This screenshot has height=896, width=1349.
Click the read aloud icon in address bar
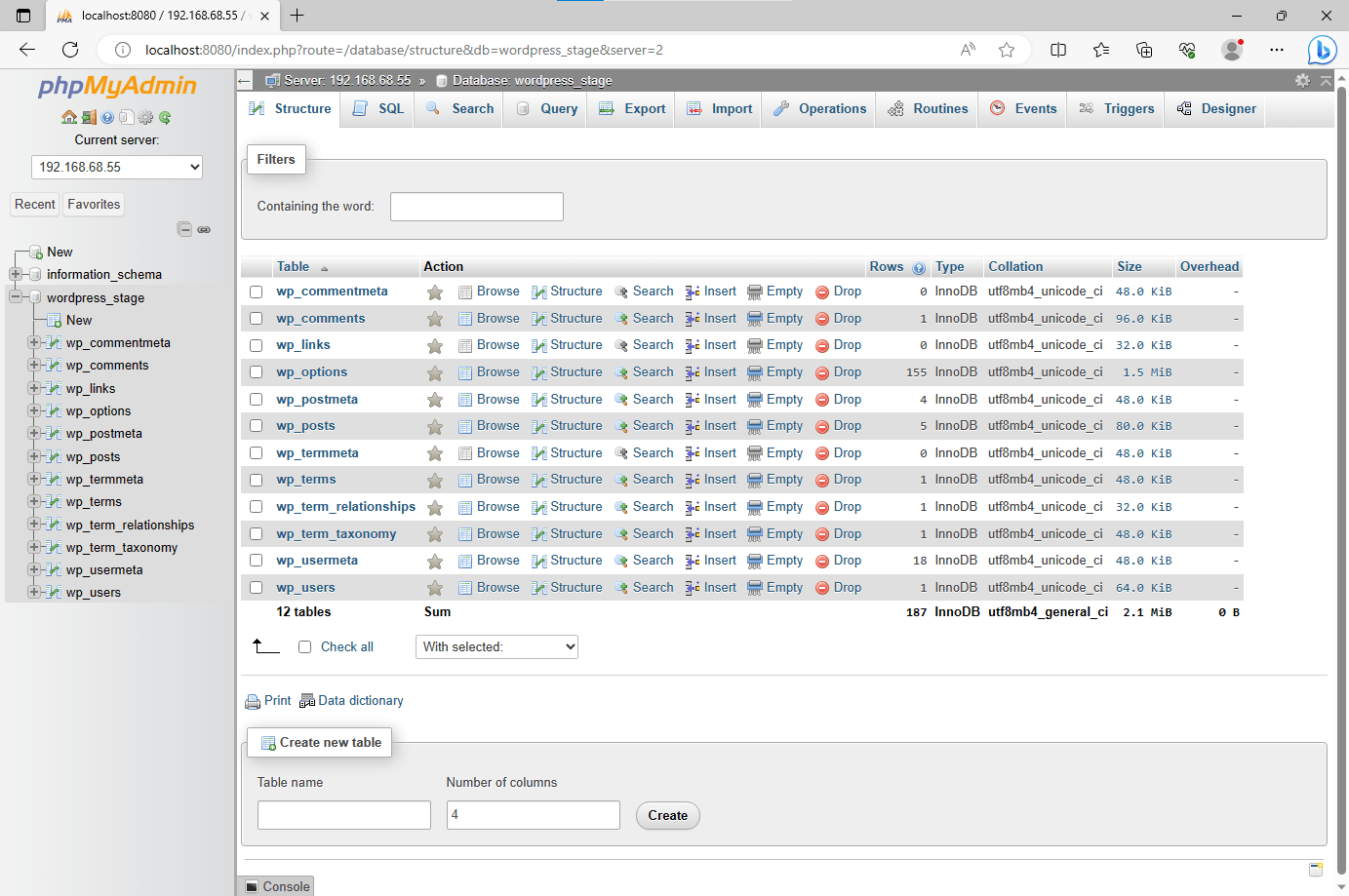(x=968, y=50)
